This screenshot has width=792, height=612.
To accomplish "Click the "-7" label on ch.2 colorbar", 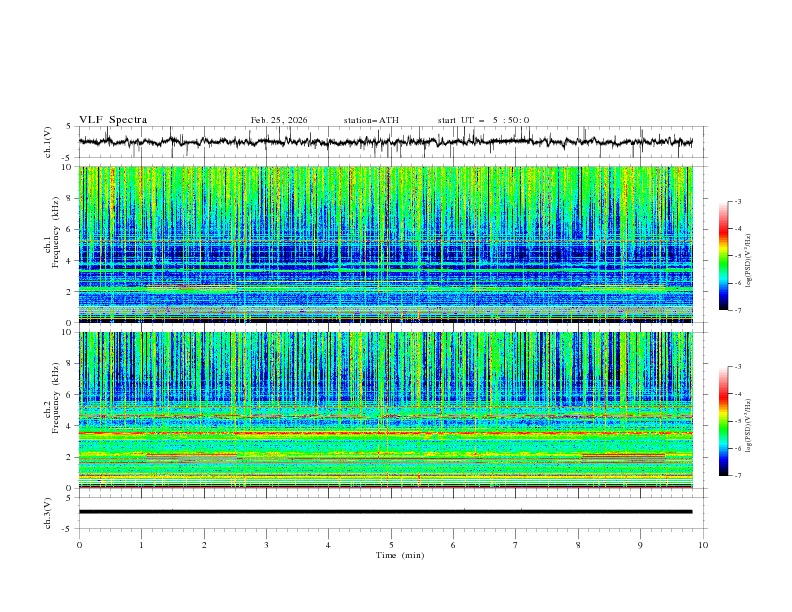I will 737,475.
